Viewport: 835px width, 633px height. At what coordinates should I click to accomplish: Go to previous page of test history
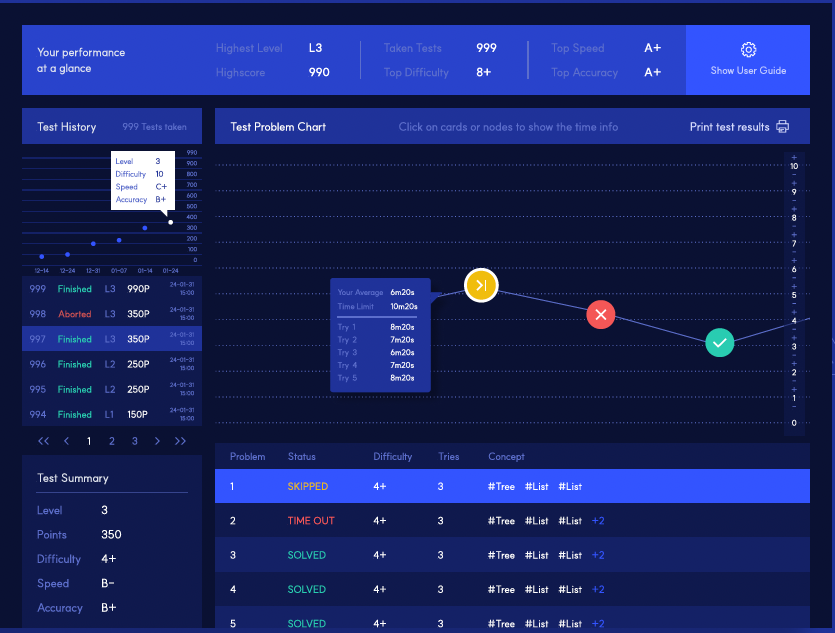pos(67,441)
